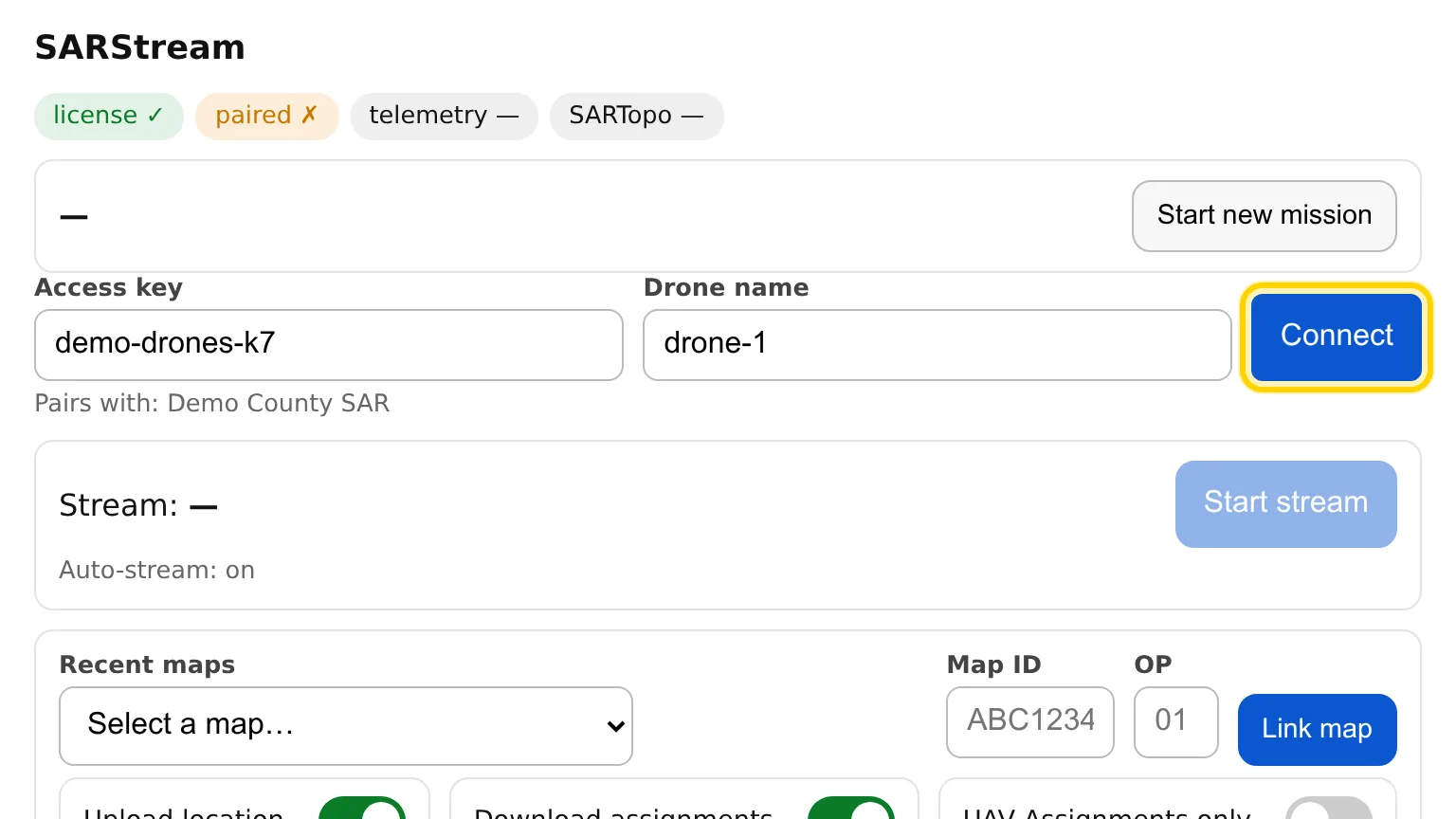This screenshot has width=1456, height=819.
Task: Enable UAV Assignments only switch
Action: pos(1329,810)
